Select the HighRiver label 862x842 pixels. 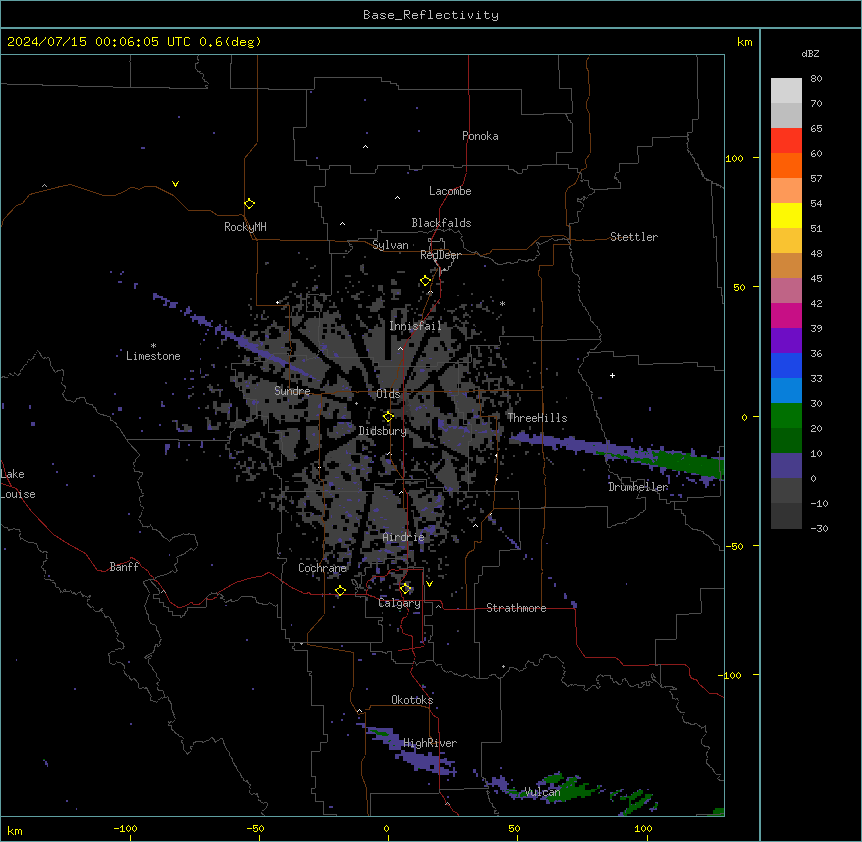430,743
